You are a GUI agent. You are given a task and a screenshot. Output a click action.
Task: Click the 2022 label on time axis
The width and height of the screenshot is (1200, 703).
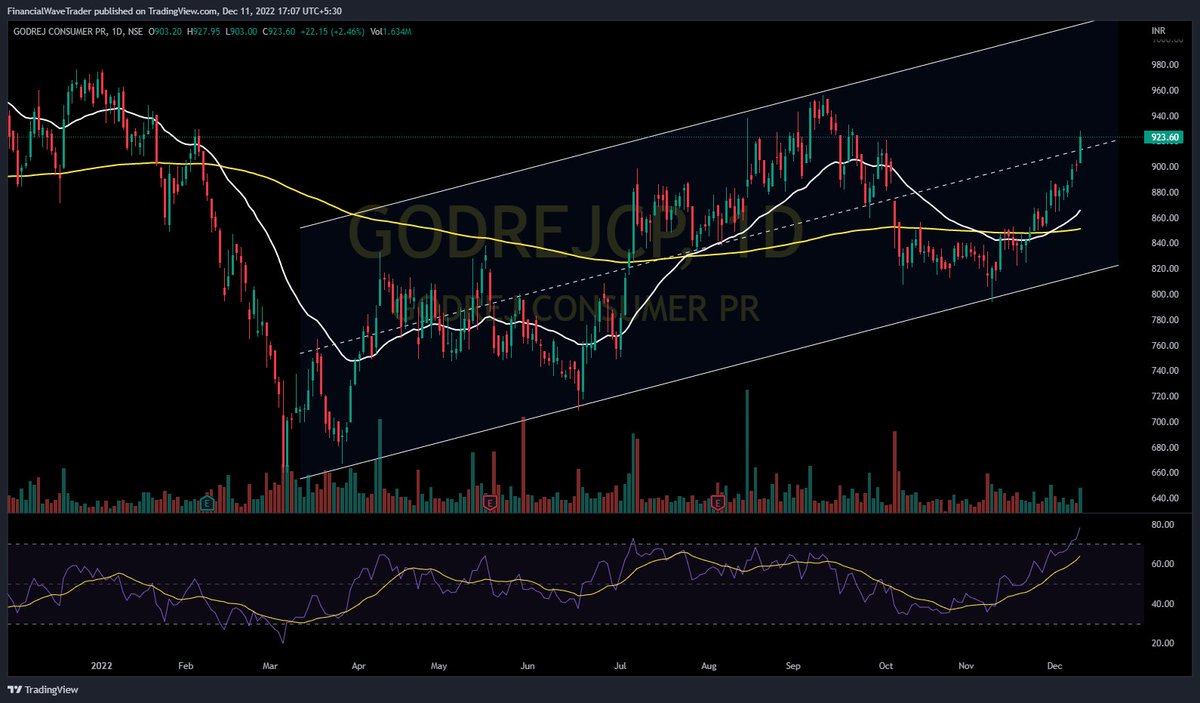click(101, 664)
